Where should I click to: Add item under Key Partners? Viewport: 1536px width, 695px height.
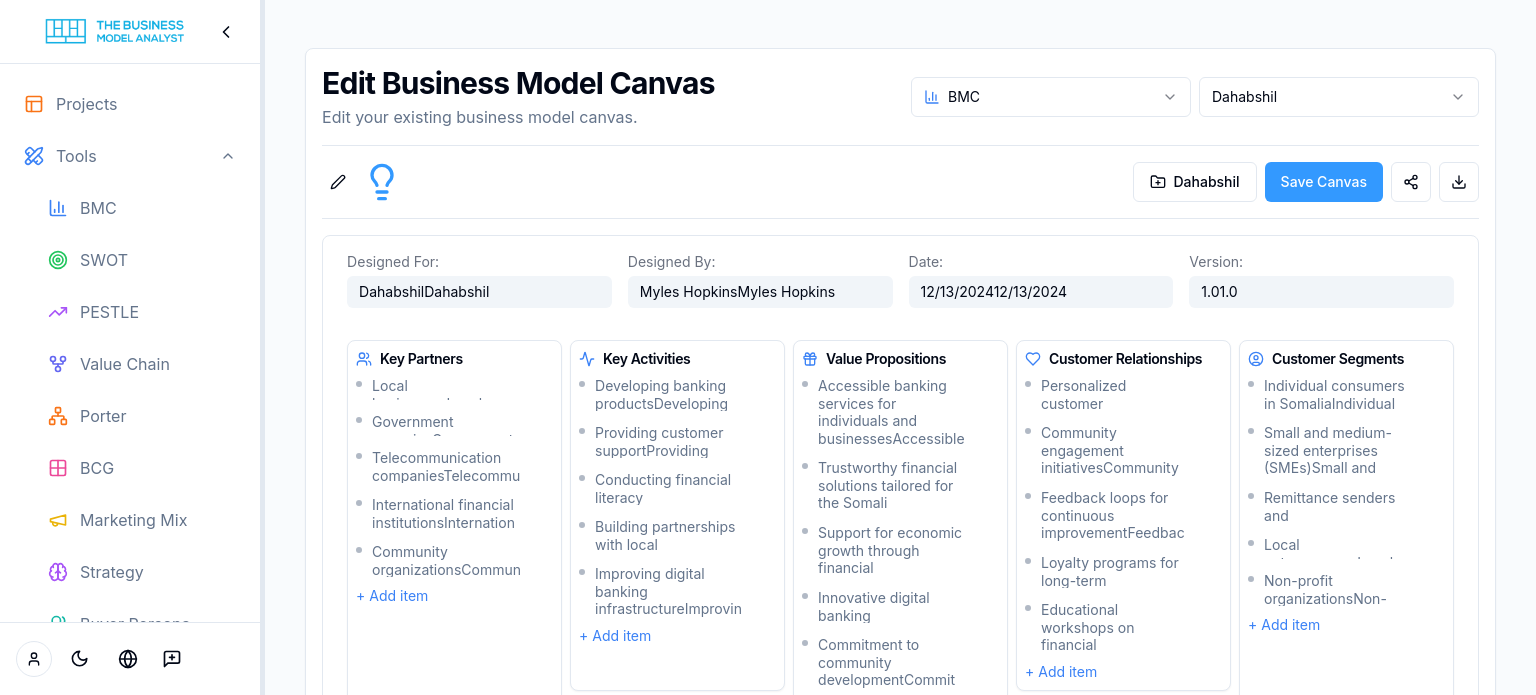click(x=392, y=596)
